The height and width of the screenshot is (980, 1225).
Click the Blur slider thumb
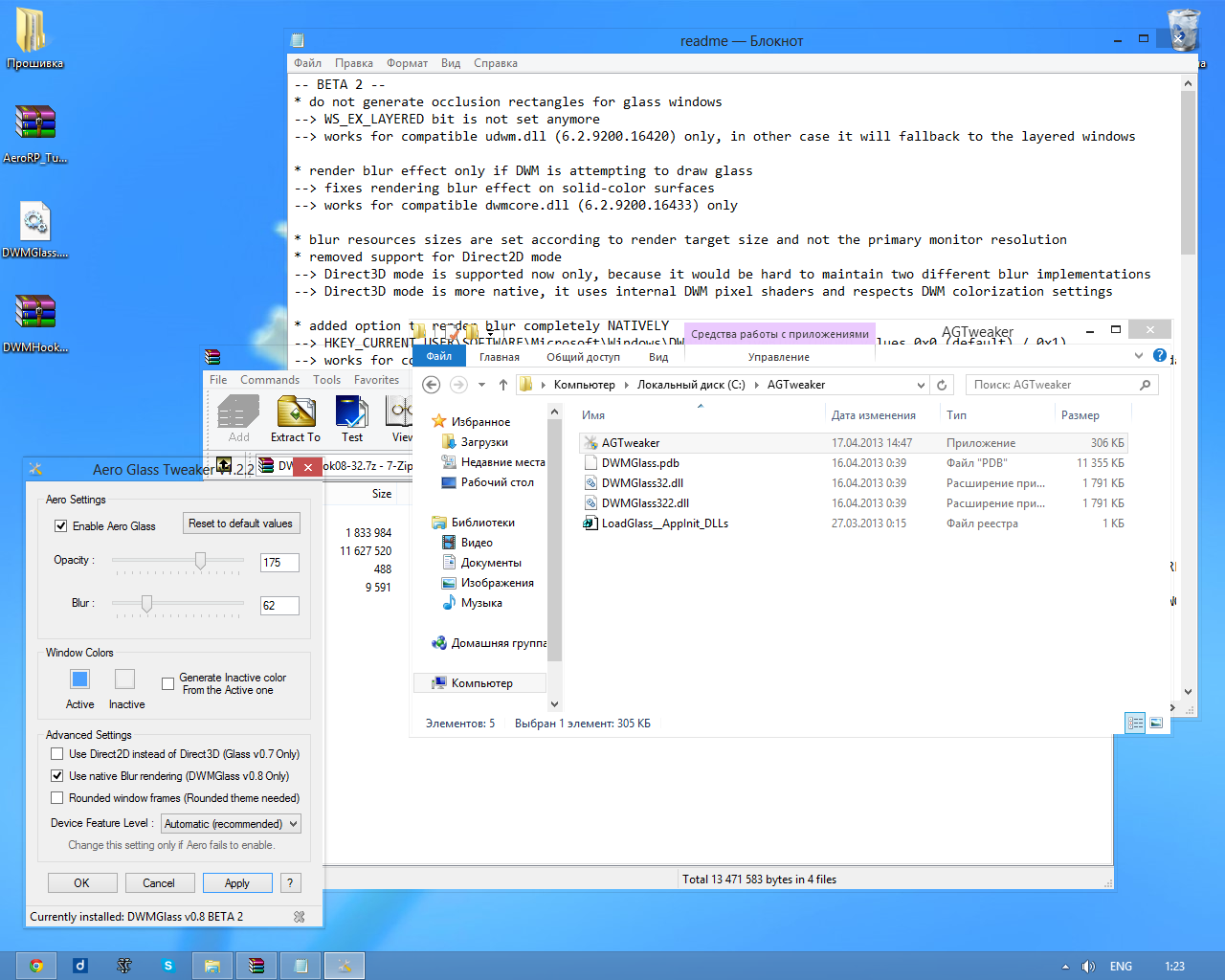pos(146,604)
